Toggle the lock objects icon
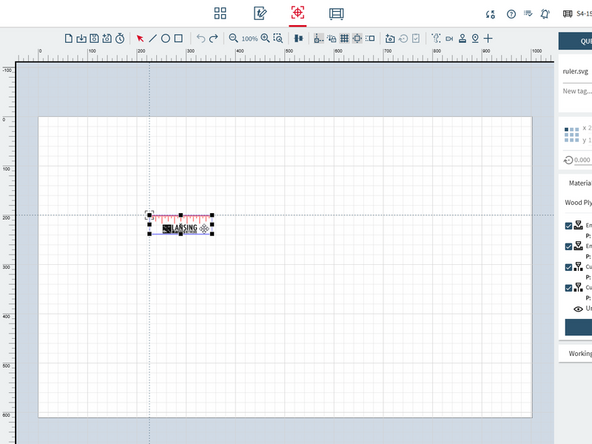Viewport: 592px width, 444px height. [x=331, y=38]
